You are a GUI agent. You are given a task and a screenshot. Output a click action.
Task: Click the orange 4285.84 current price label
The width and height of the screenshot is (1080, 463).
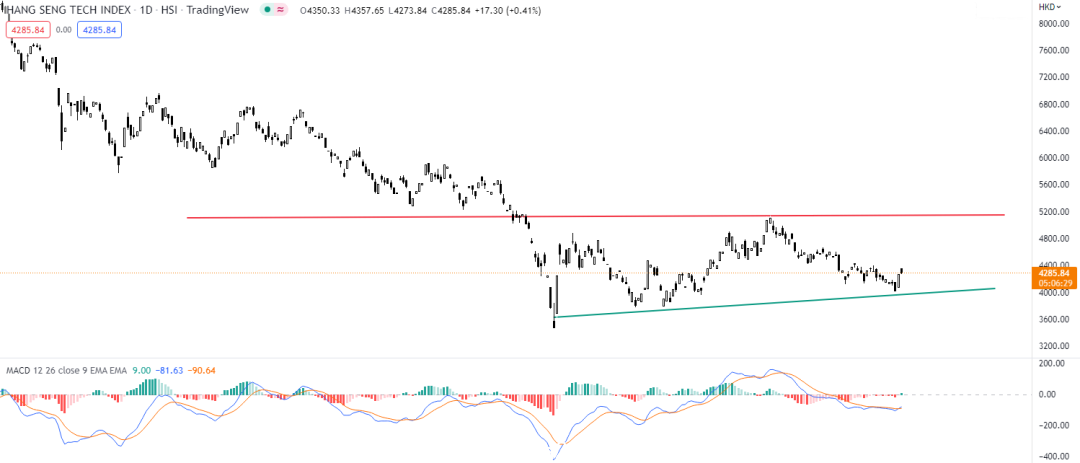pos(1055,272)
